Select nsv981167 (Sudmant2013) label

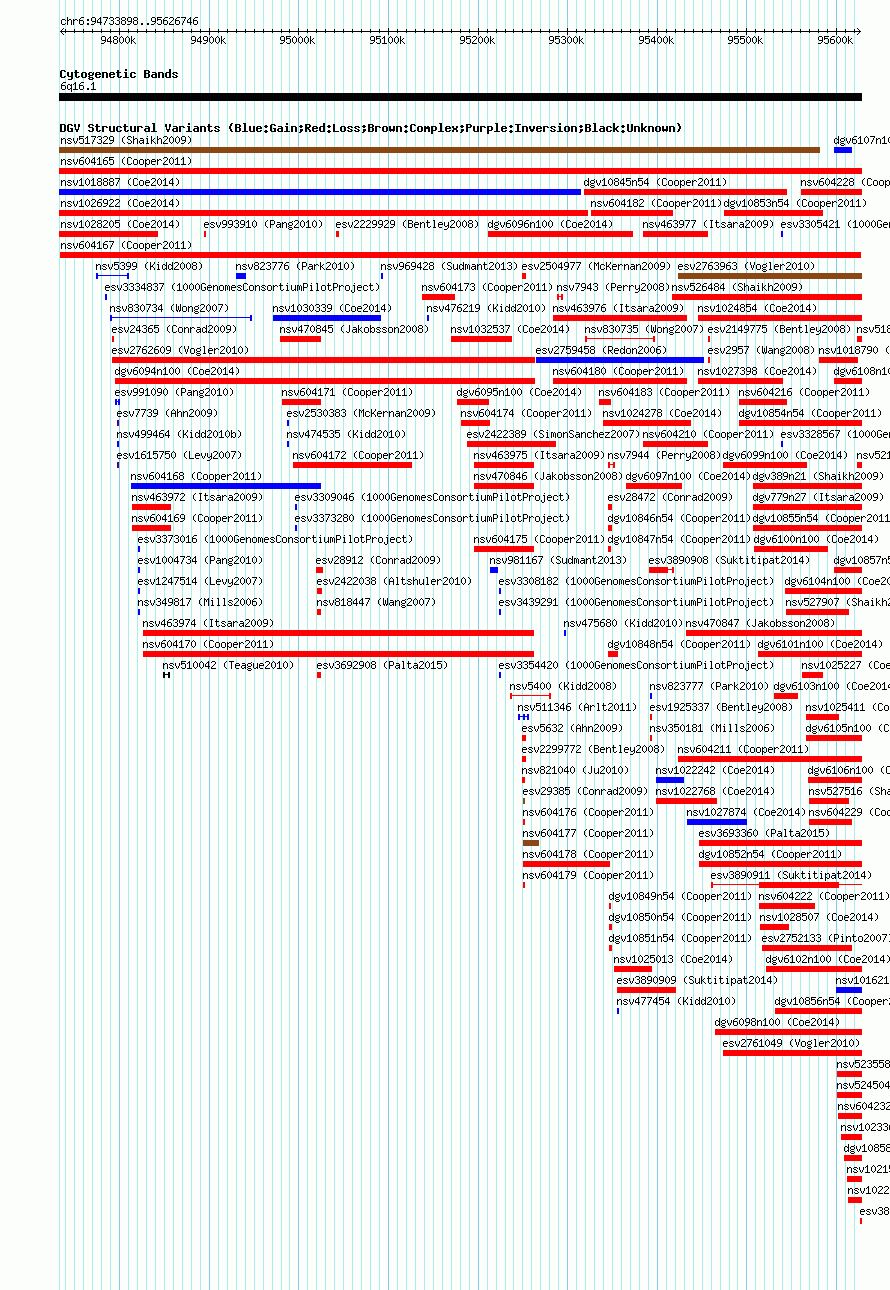point(559,560)
